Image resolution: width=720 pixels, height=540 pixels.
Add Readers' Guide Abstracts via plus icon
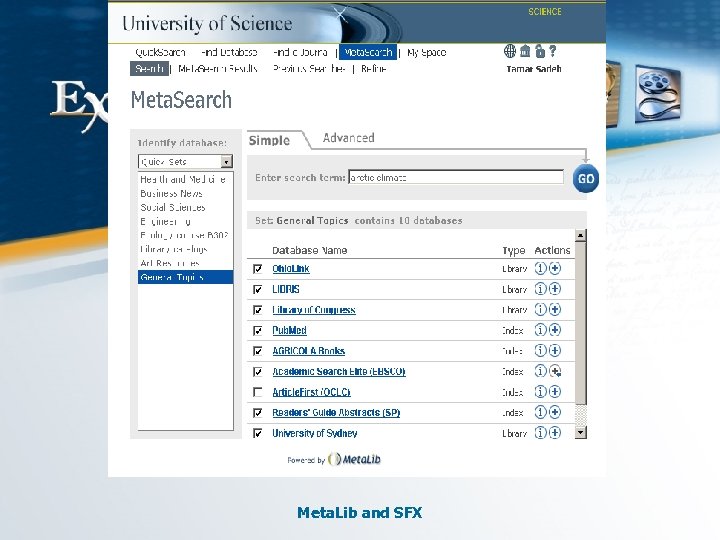pyautogui.click(x=555, y=412)
